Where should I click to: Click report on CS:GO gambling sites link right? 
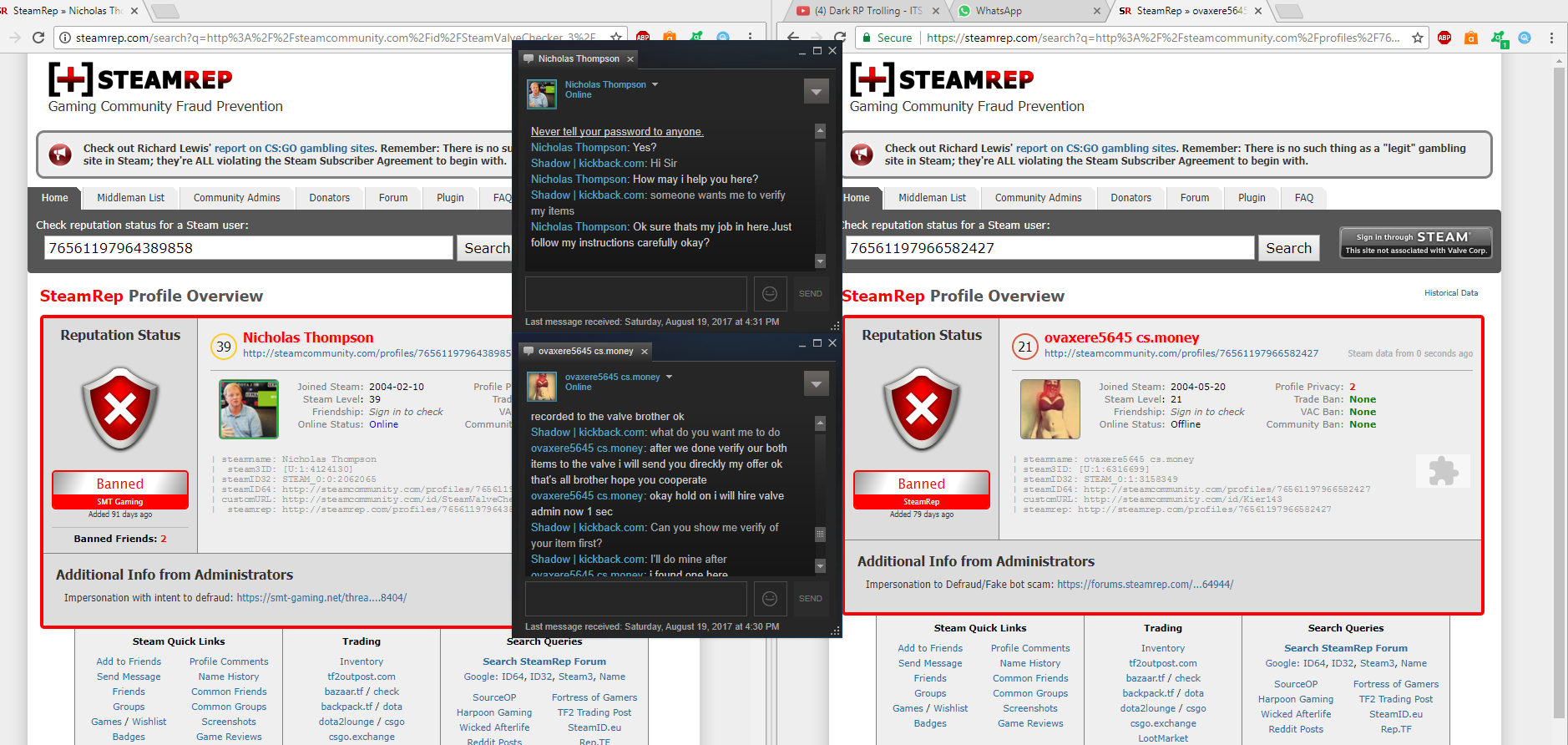pos(1095,148)
